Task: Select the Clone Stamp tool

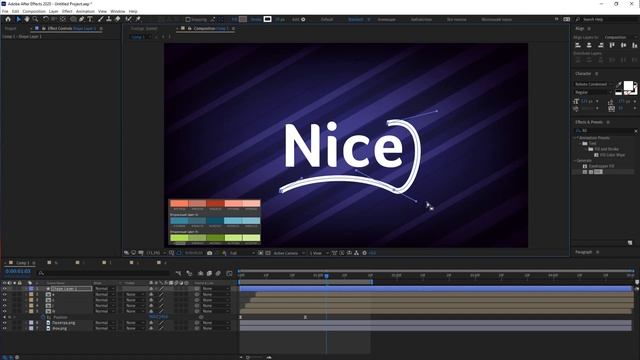Action: click(x=109, y=19)
